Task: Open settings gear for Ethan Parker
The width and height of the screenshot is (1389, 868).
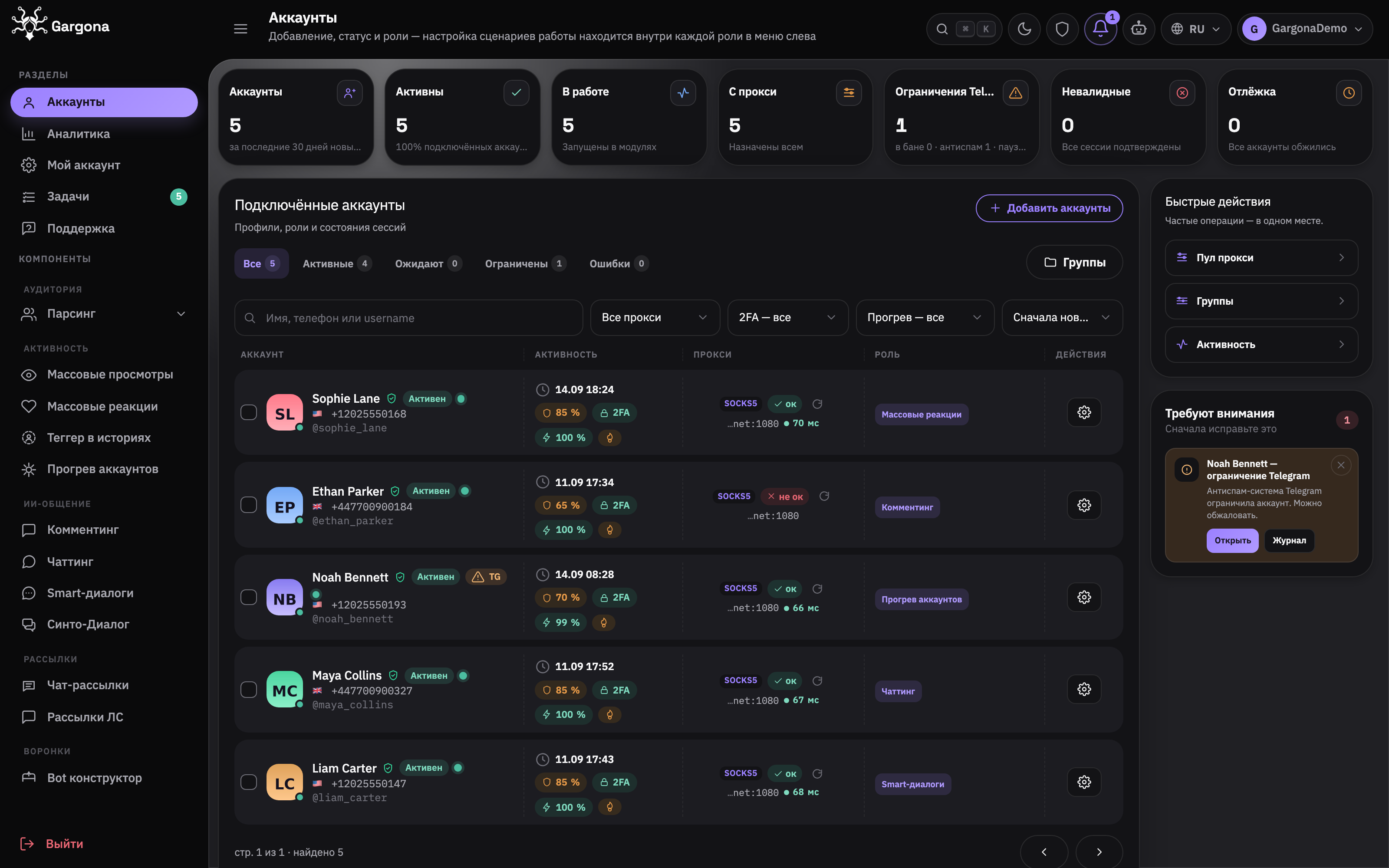Action: [x=1084, y=505]
